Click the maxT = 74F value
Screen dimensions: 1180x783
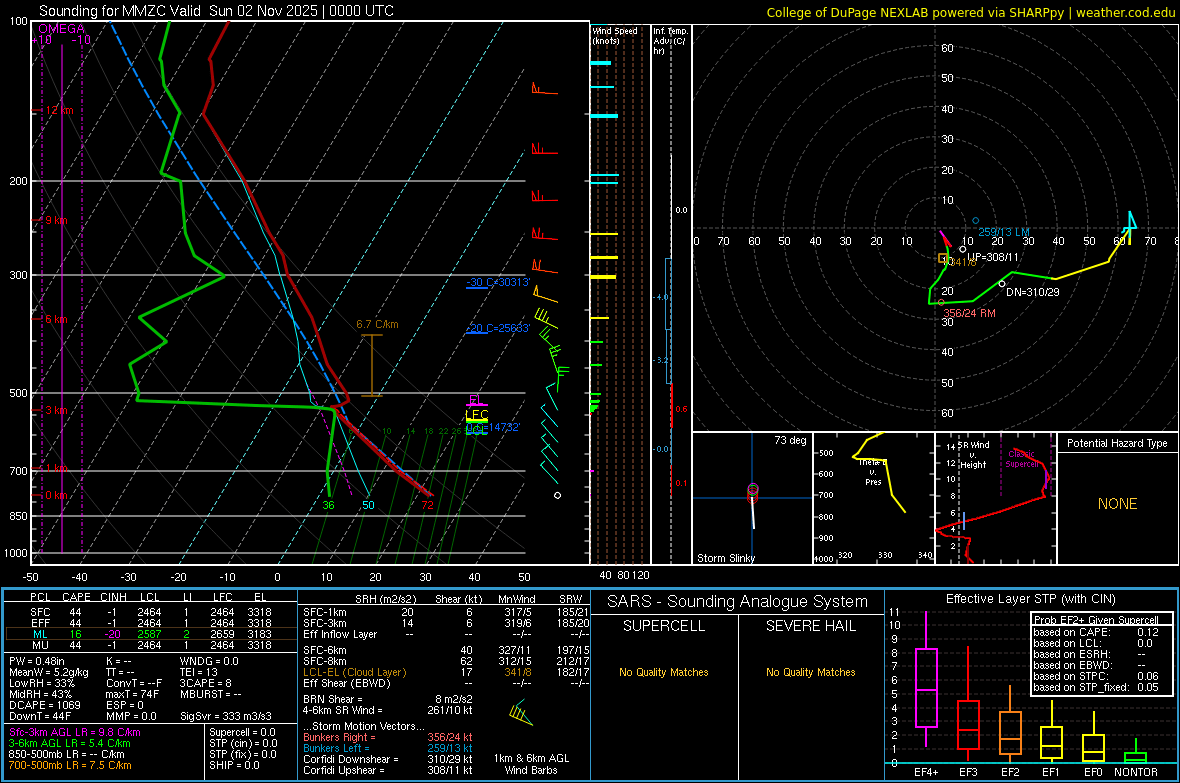pyautogui.click(x=132, y=694)
